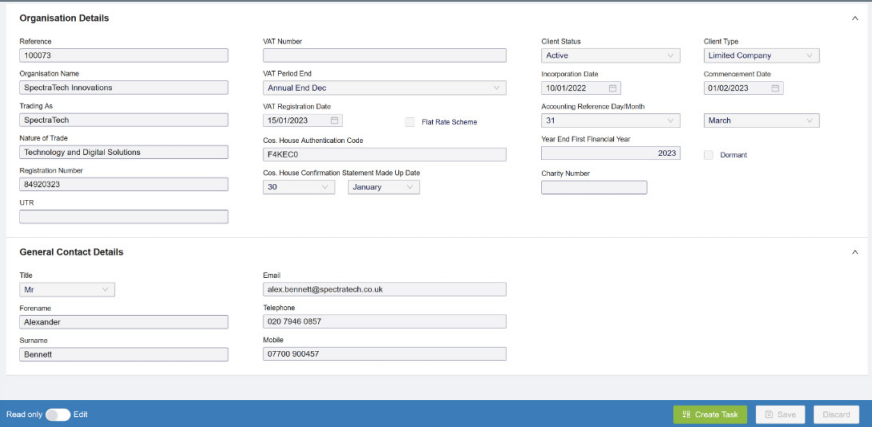Collapse the Organisation Details section
The image size is (872, 427).
[x=854, y=18]
